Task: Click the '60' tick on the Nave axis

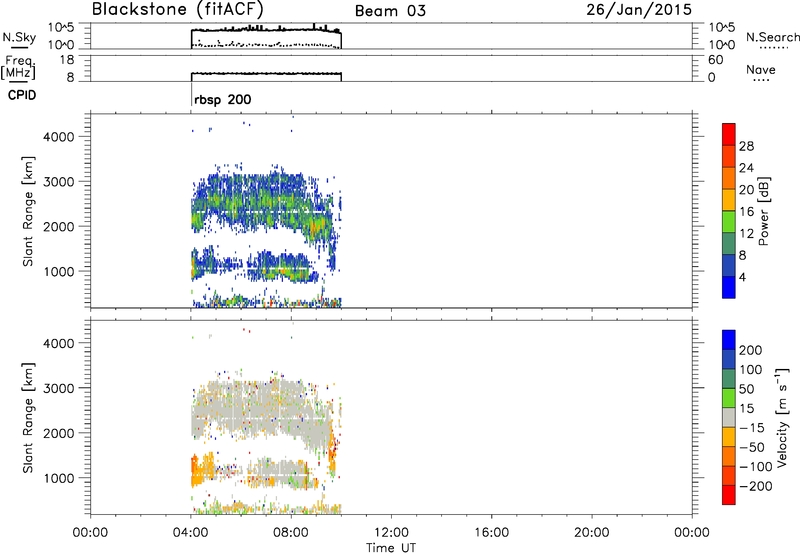Action: click(x=716, y=60)
